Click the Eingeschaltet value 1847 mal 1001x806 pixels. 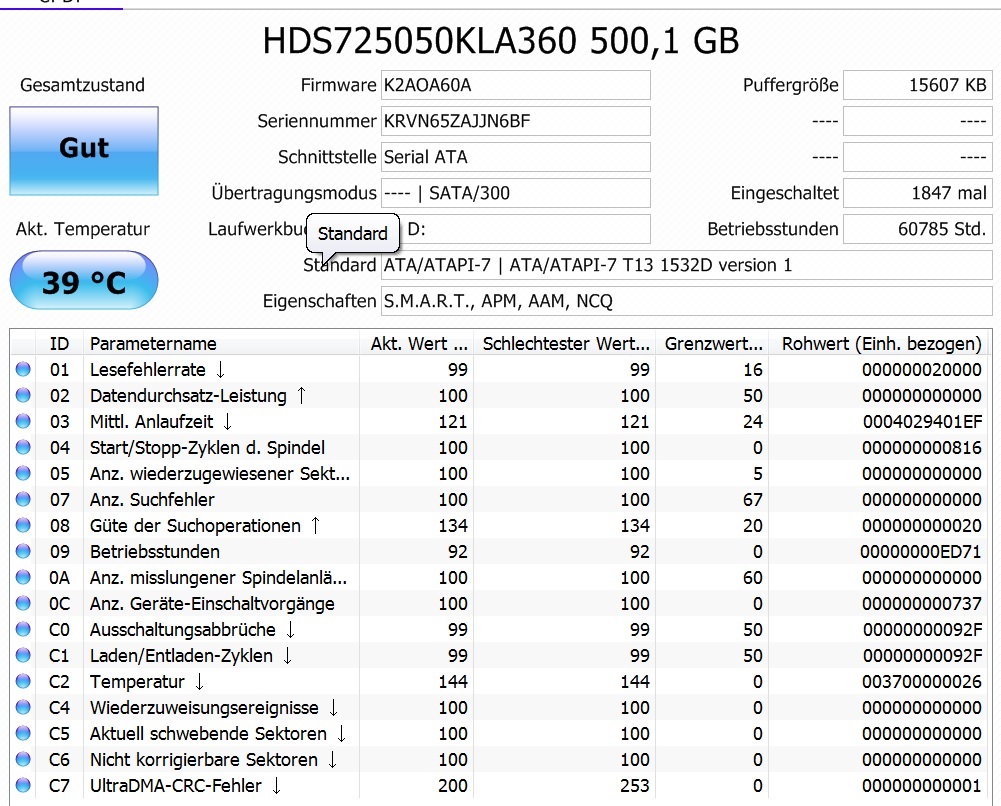917,193
